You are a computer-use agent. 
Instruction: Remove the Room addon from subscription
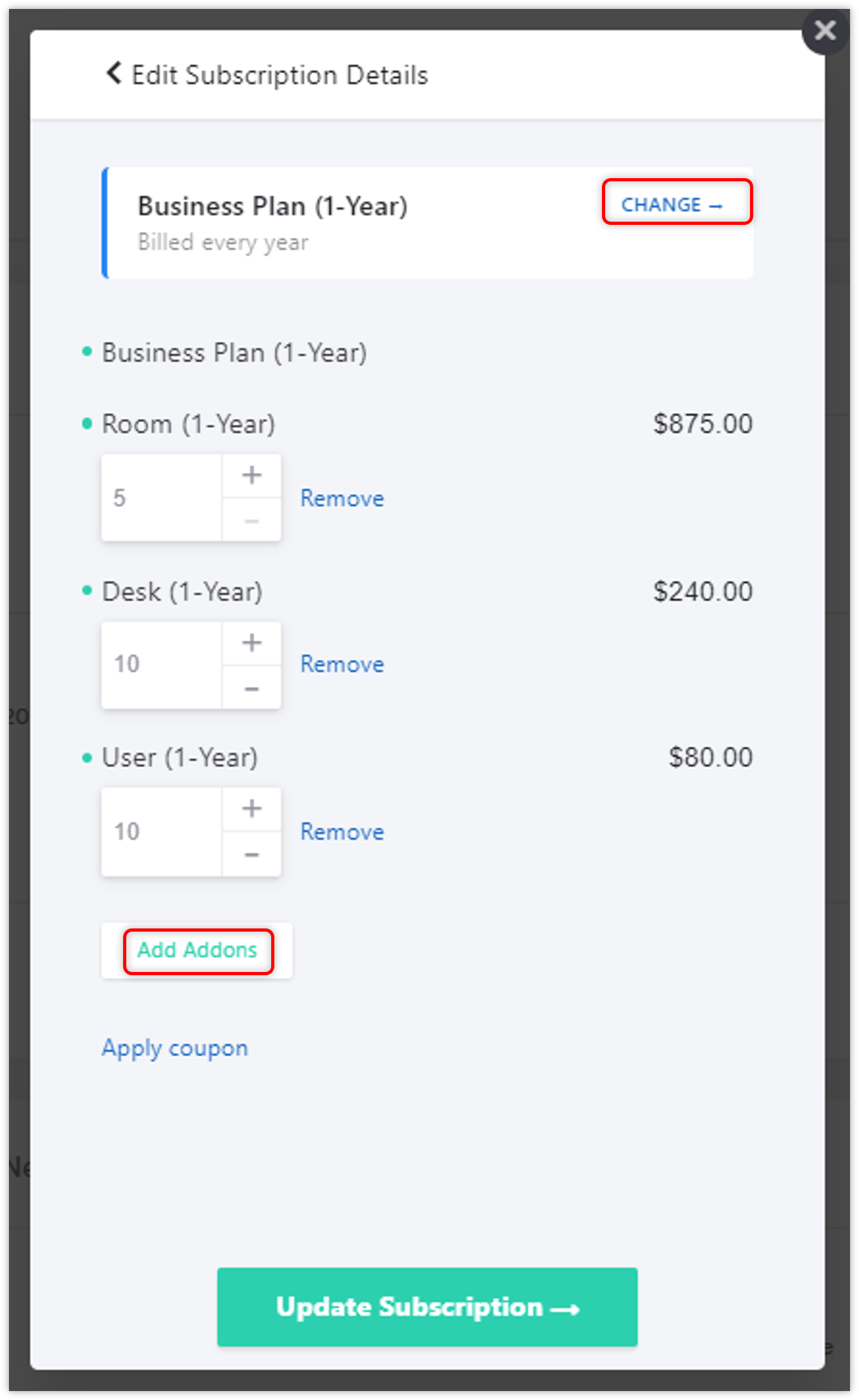(342, 498)
